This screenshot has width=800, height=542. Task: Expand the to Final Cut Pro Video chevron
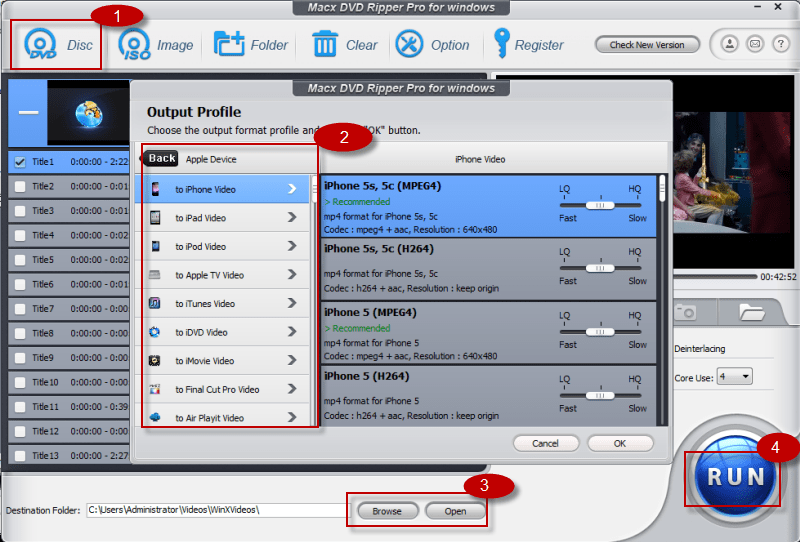pos(292,389)
